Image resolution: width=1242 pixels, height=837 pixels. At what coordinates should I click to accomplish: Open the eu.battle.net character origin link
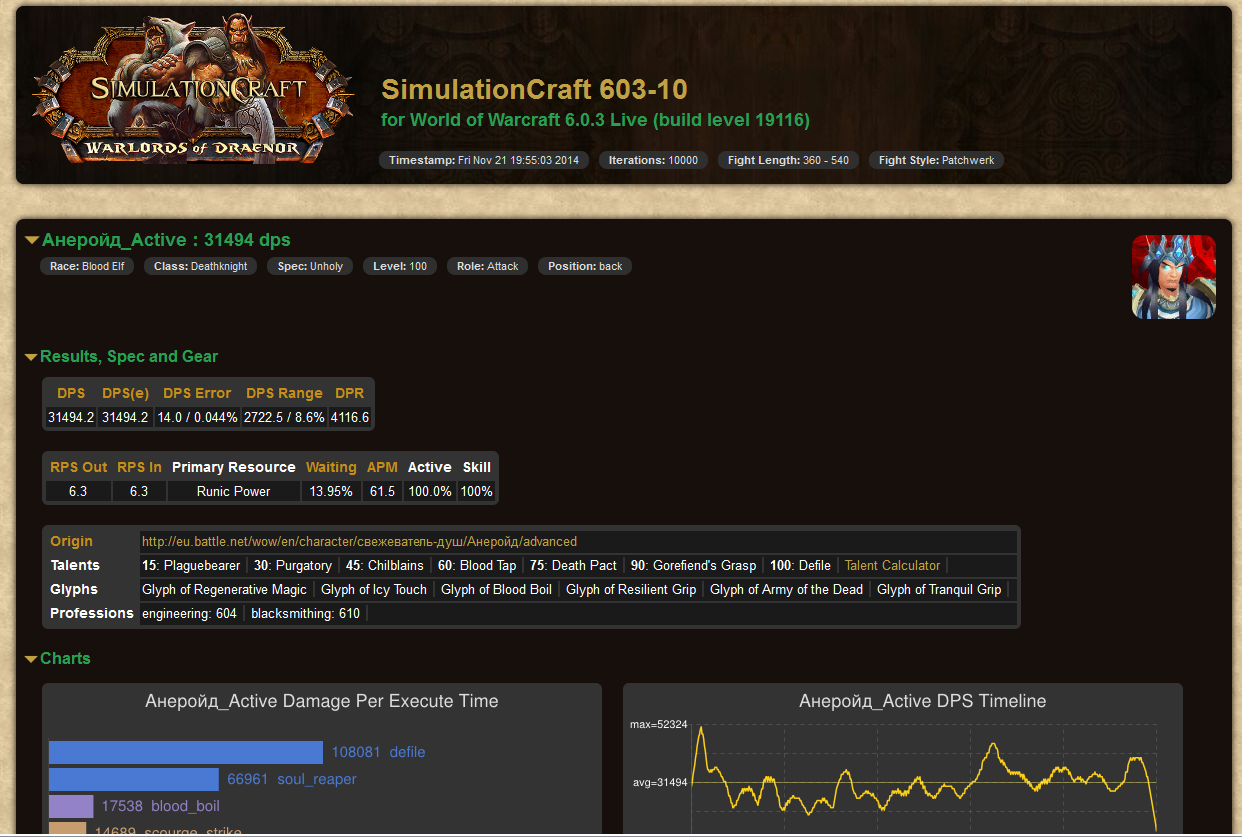click(x=359, y=541)
